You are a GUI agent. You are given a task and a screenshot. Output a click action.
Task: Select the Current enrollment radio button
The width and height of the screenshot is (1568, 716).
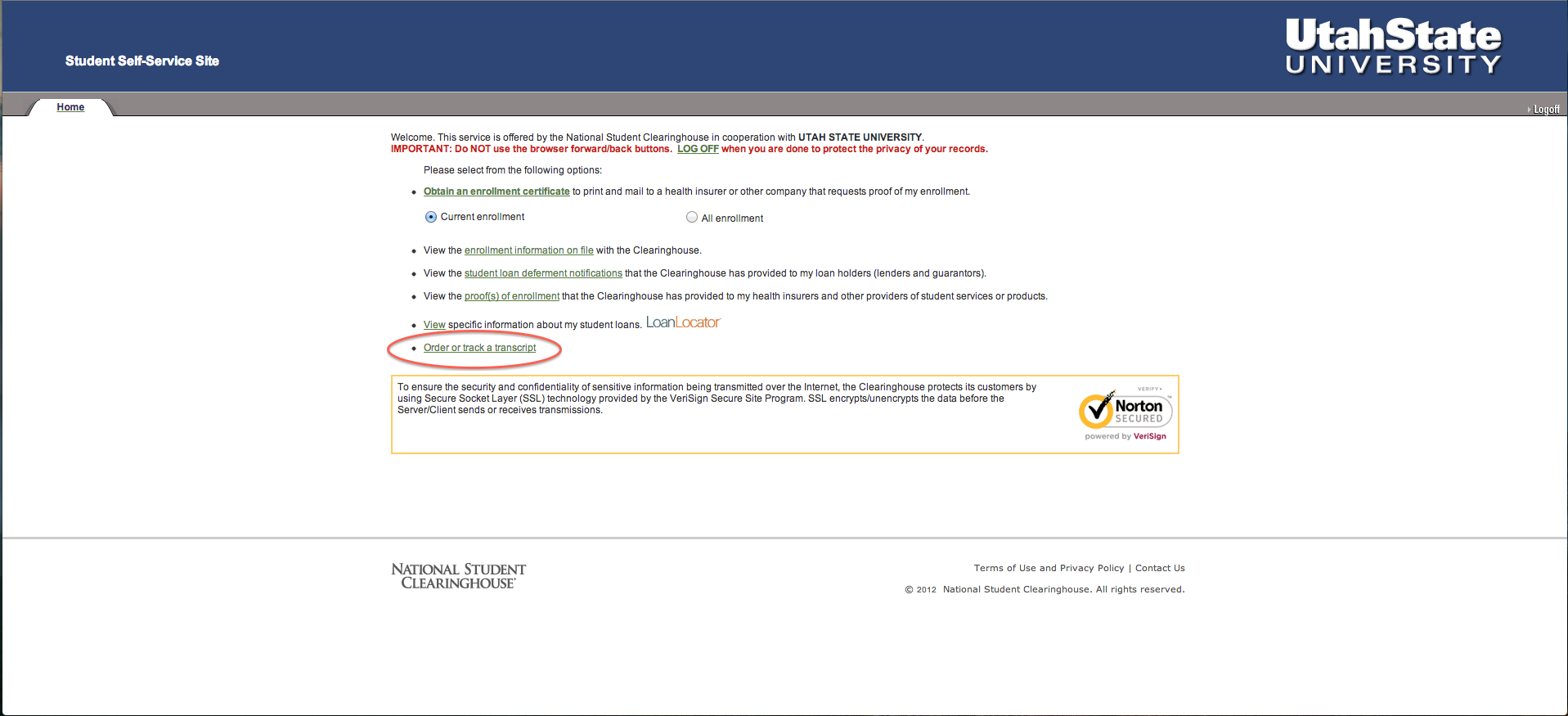(431, 217)
